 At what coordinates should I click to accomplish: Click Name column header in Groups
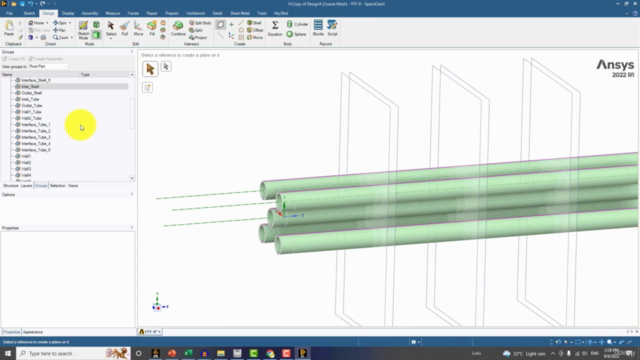click(x=40, y=75)
